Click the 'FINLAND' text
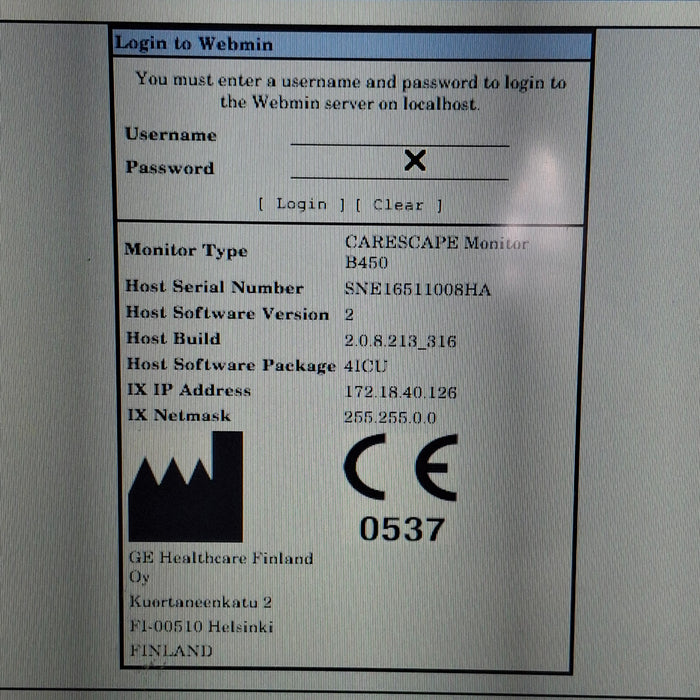The width and height of the screenshot is (700, 700). coord(171,650)
